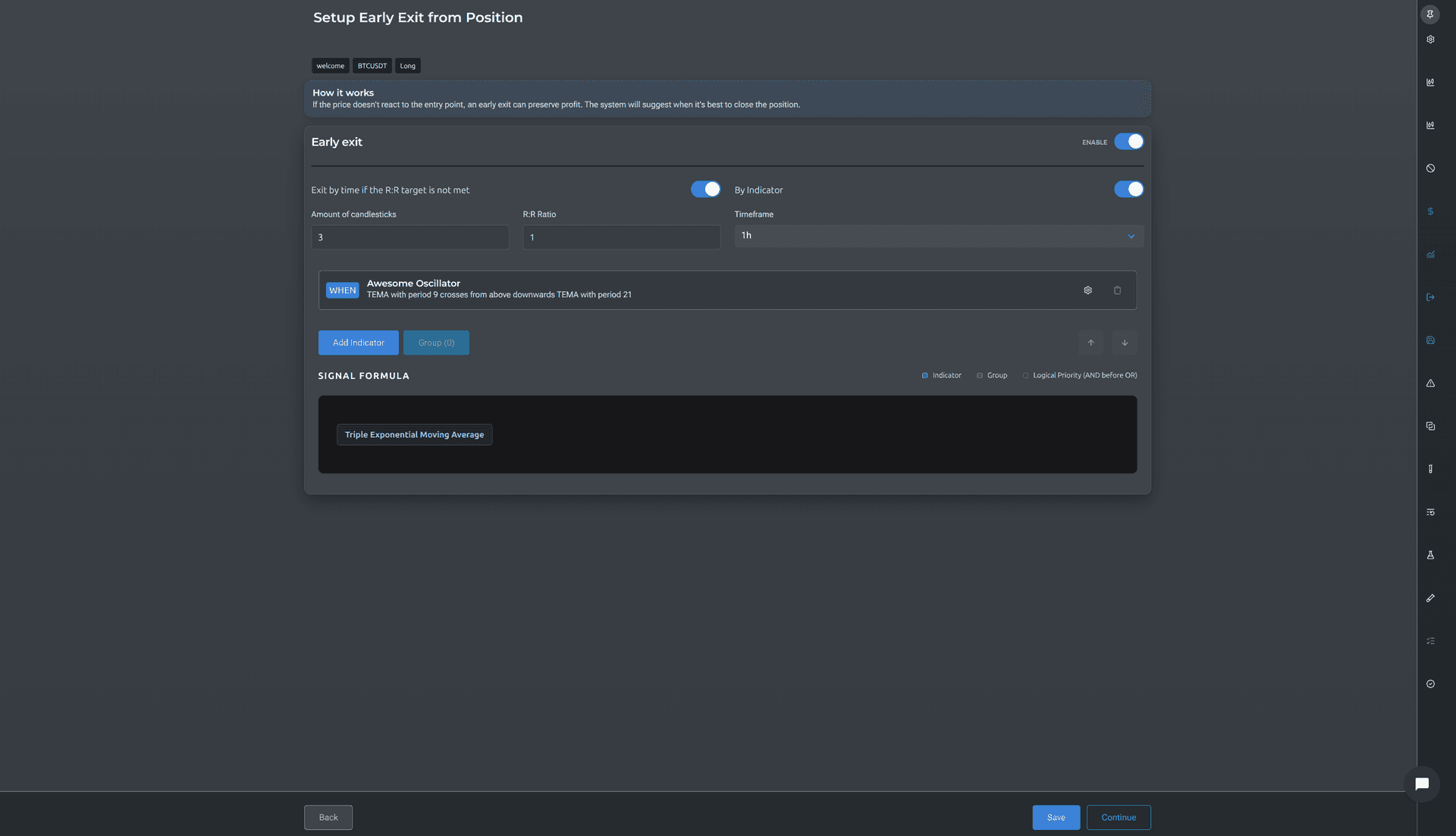The width and height of the screenshot is (1456, 836).
Task: Click the test tube sidebar icon
Action: [1430, 469]
